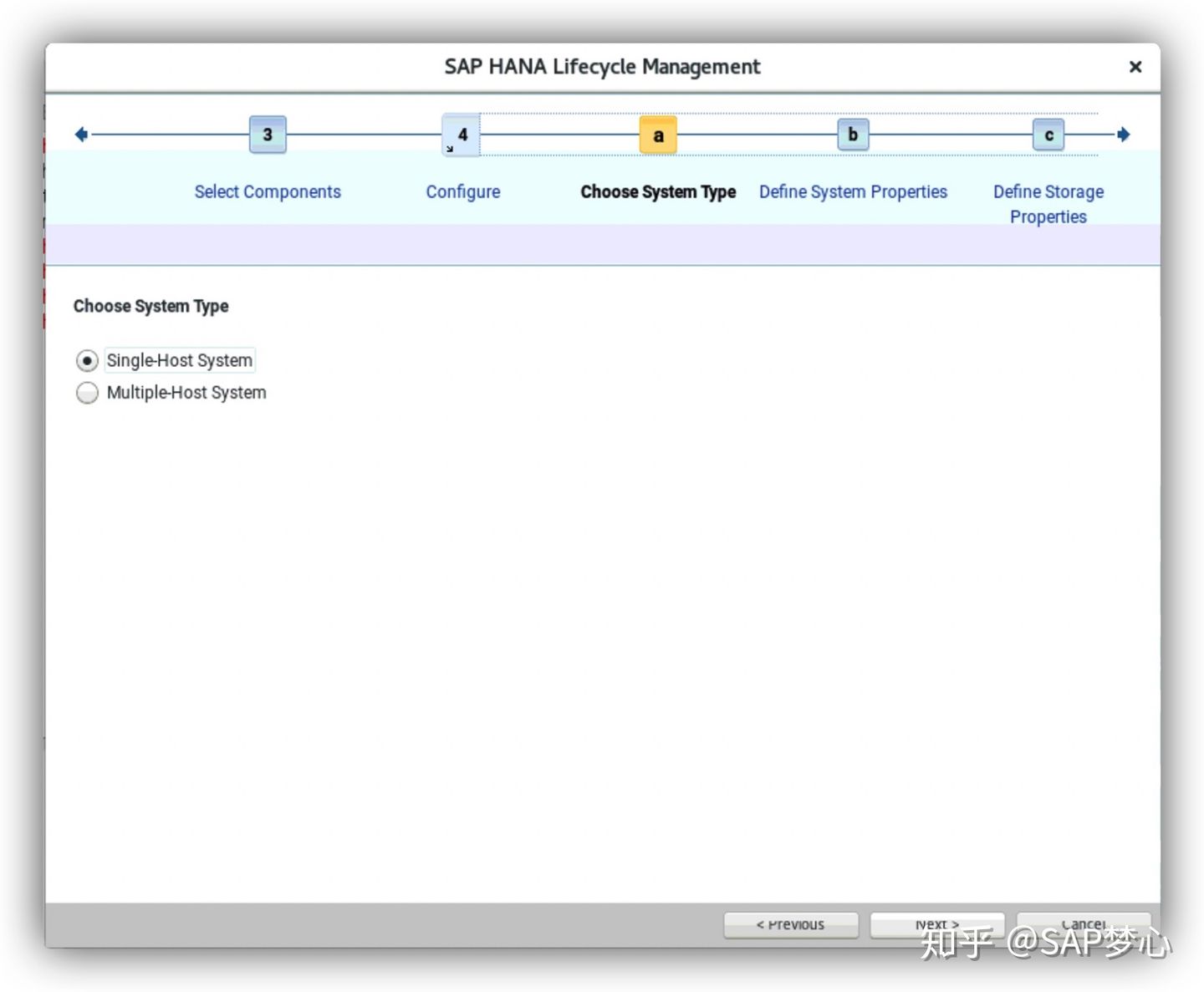Click step c icon in roadmap
The image size is (1204, 992).
point(1048,135)
